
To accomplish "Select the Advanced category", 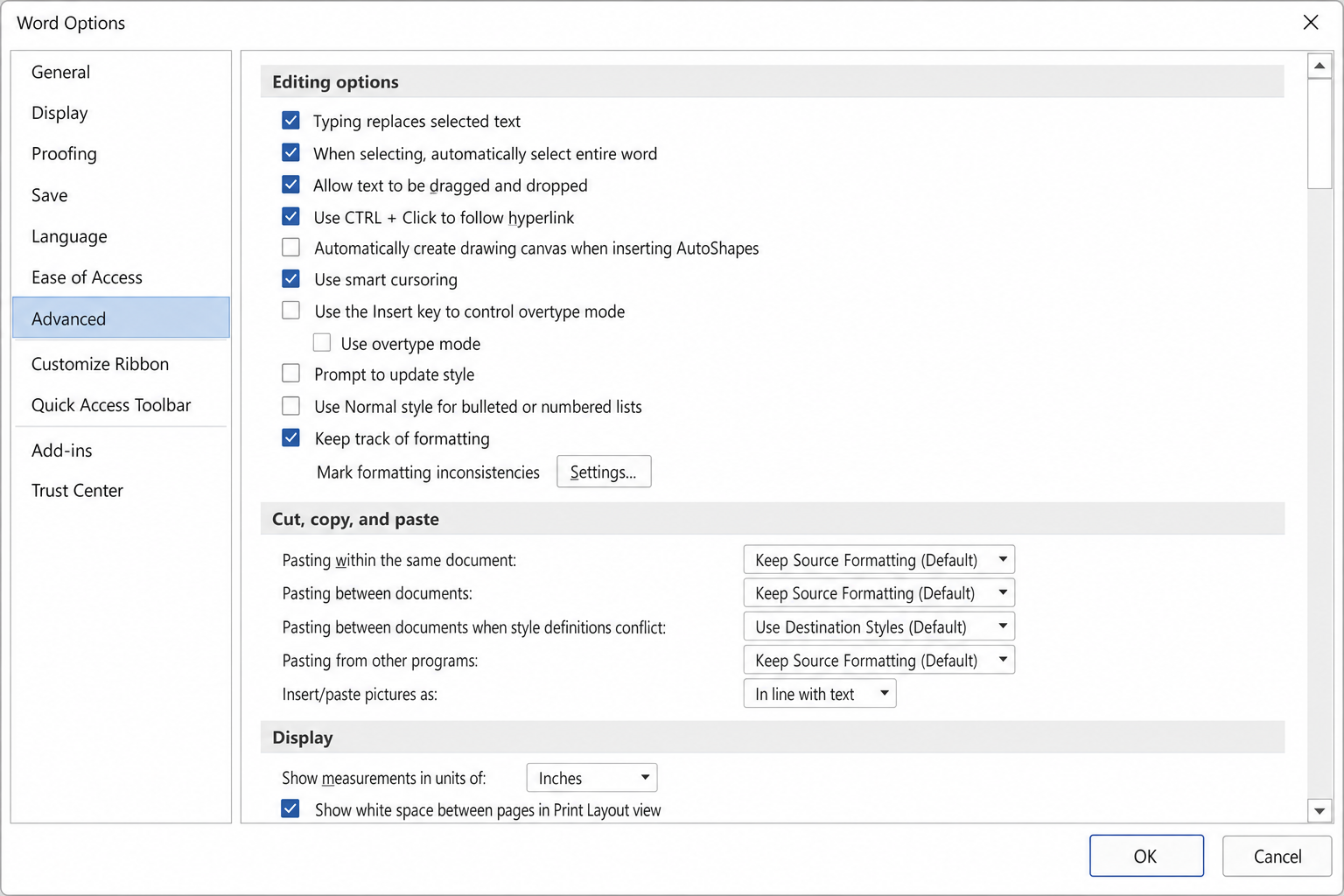I will pyautogui.click(x=121, y=318).
